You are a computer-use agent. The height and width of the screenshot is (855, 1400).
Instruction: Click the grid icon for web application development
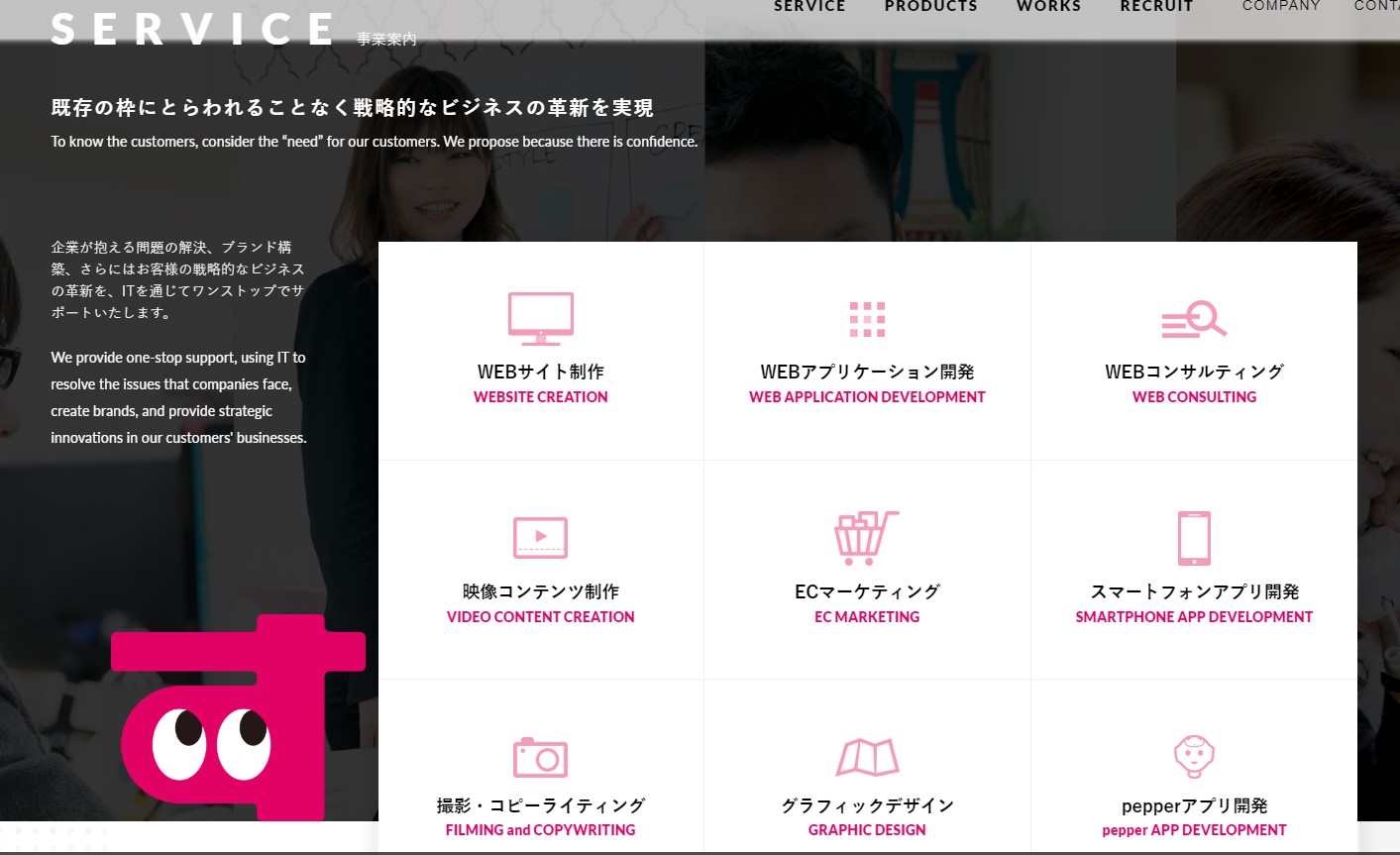point(867,319)
